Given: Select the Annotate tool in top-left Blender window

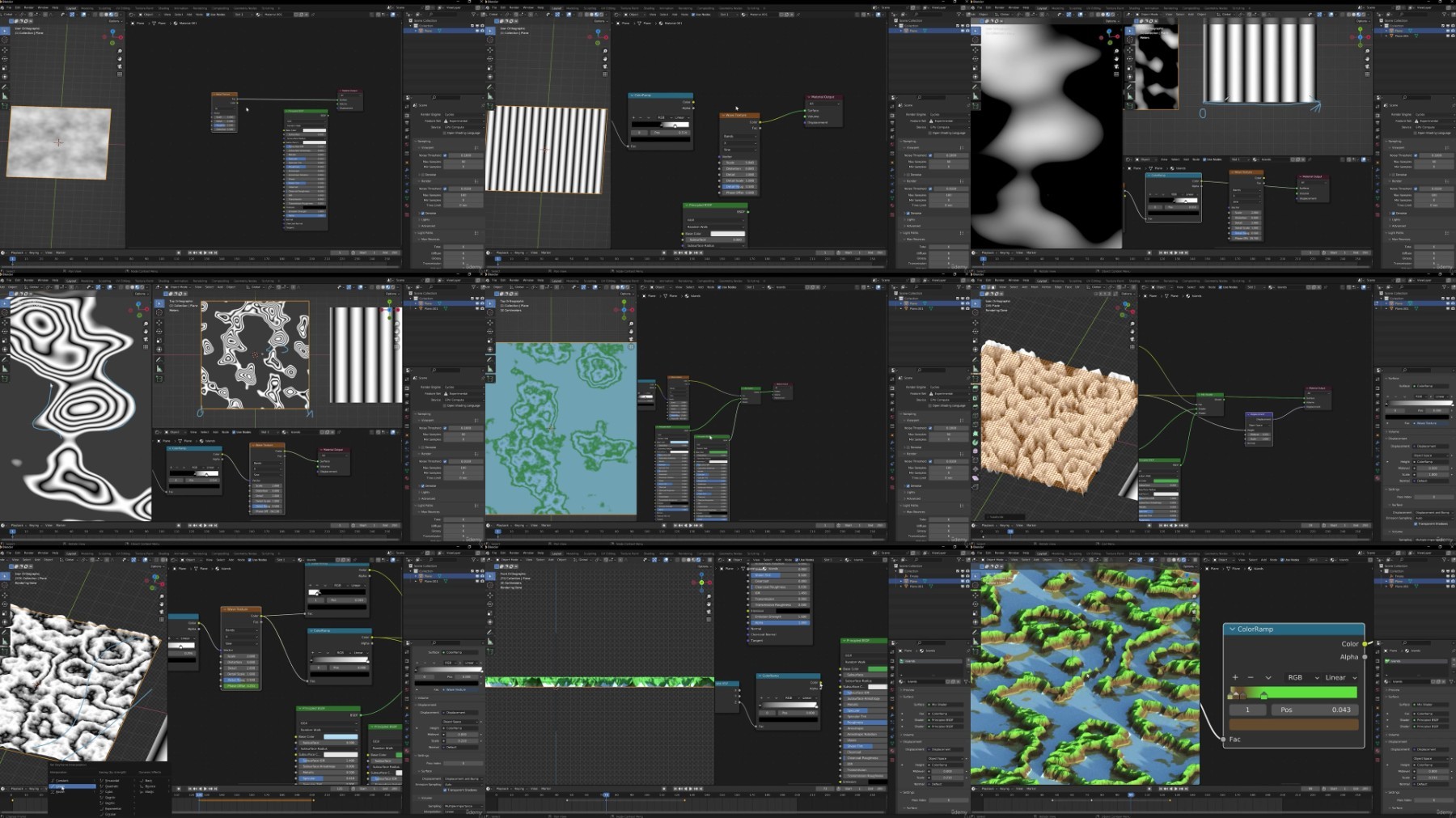Looking at the screenshot, I should coord(5,87).
